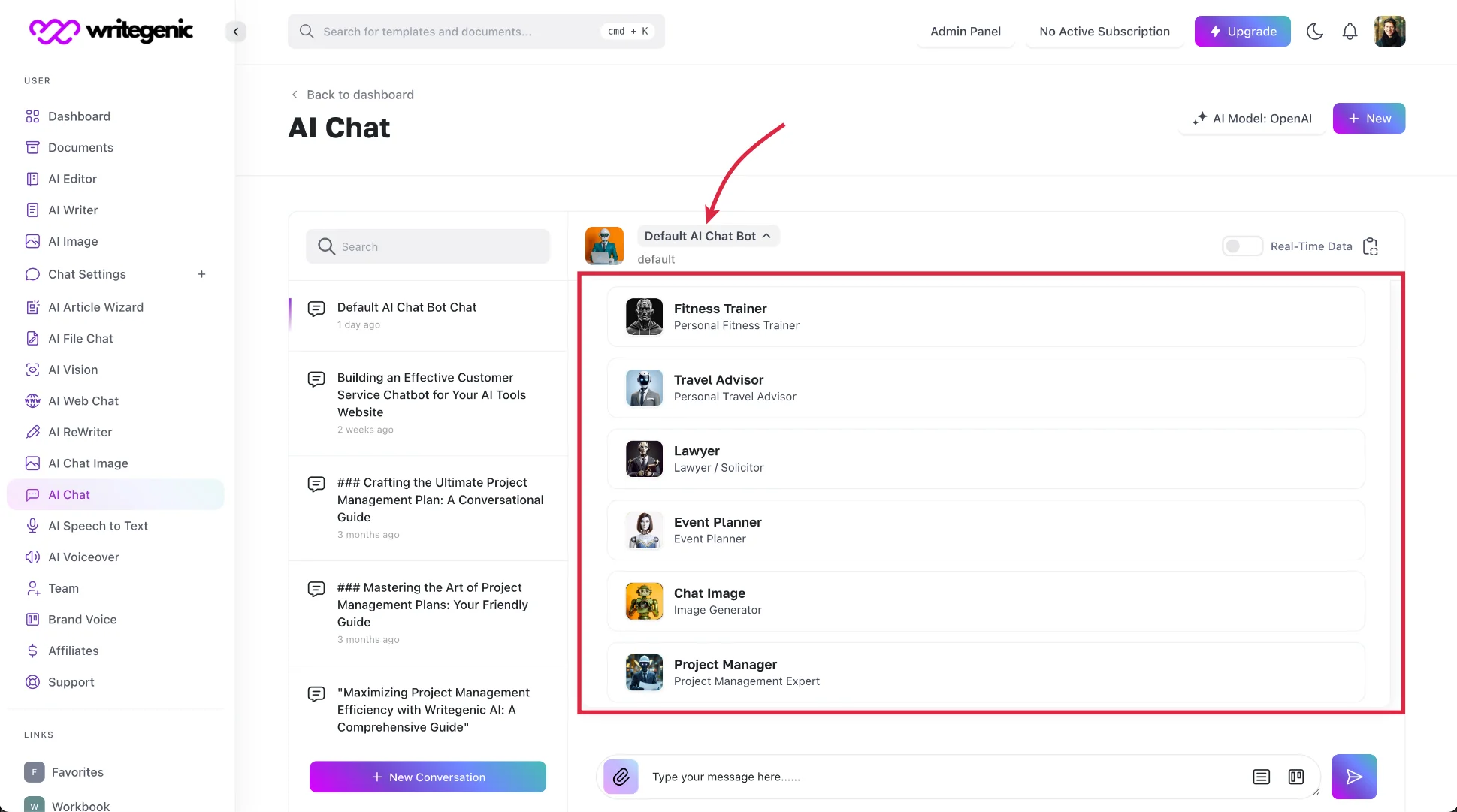Collapse the sidebar with chevron button
The image size is (1457, 812).
pyautogui.click(x=235, y=32)
